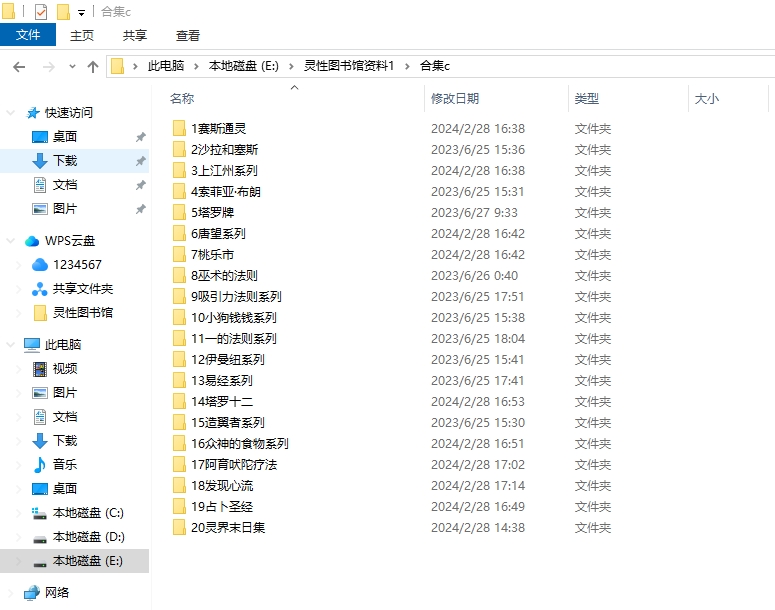Open the 1234567 cloud folder
The height and width of the screenshot is (610, 775).
tap(77, 264)
